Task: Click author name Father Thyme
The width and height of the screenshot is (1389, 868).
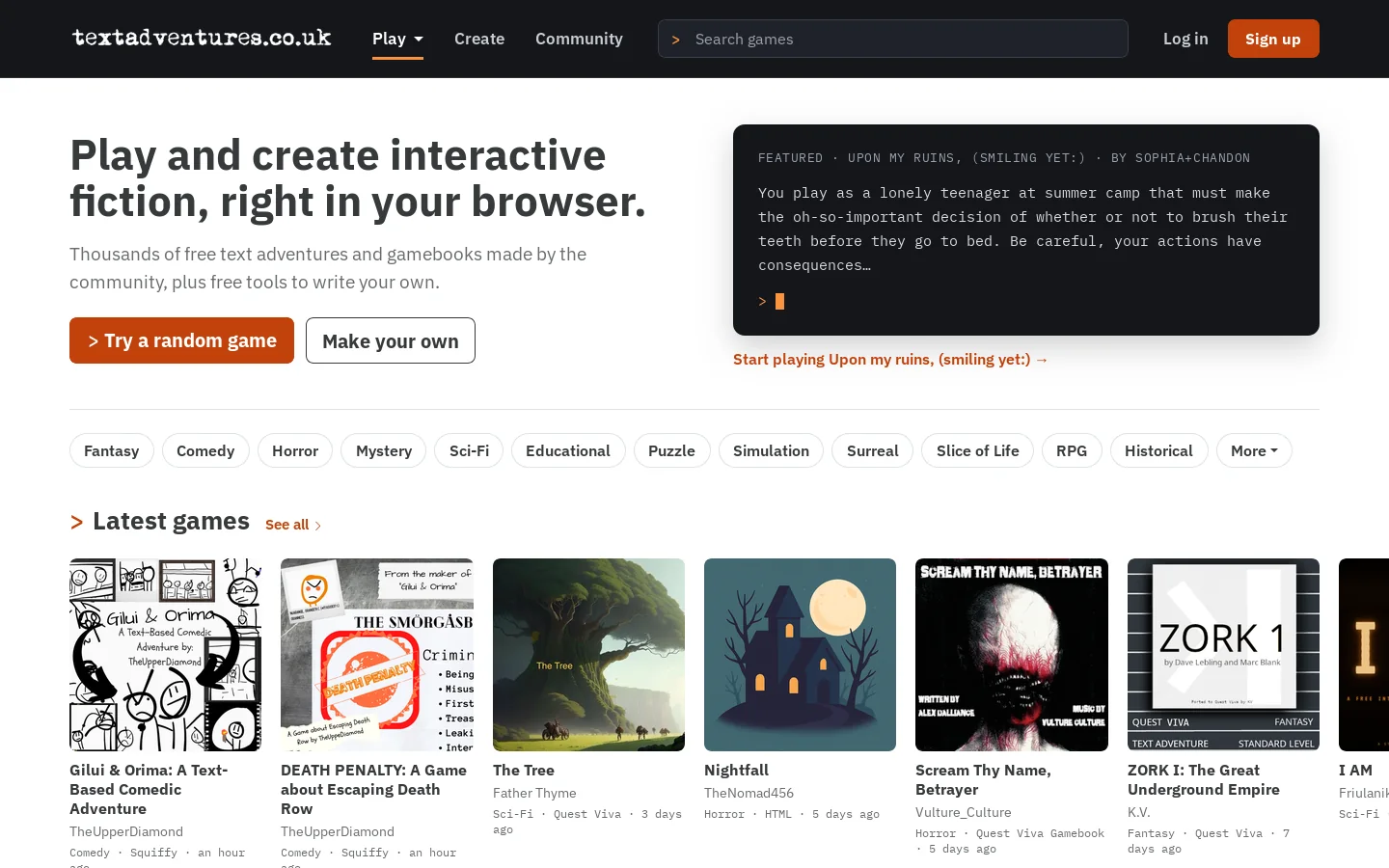Action: (534, 793)
